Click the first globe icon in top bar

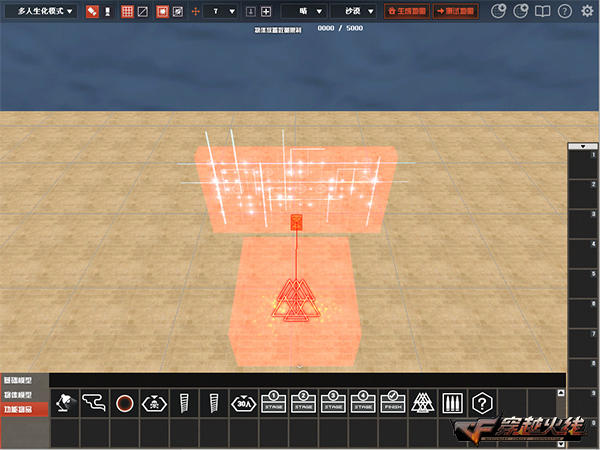(498, 11)
